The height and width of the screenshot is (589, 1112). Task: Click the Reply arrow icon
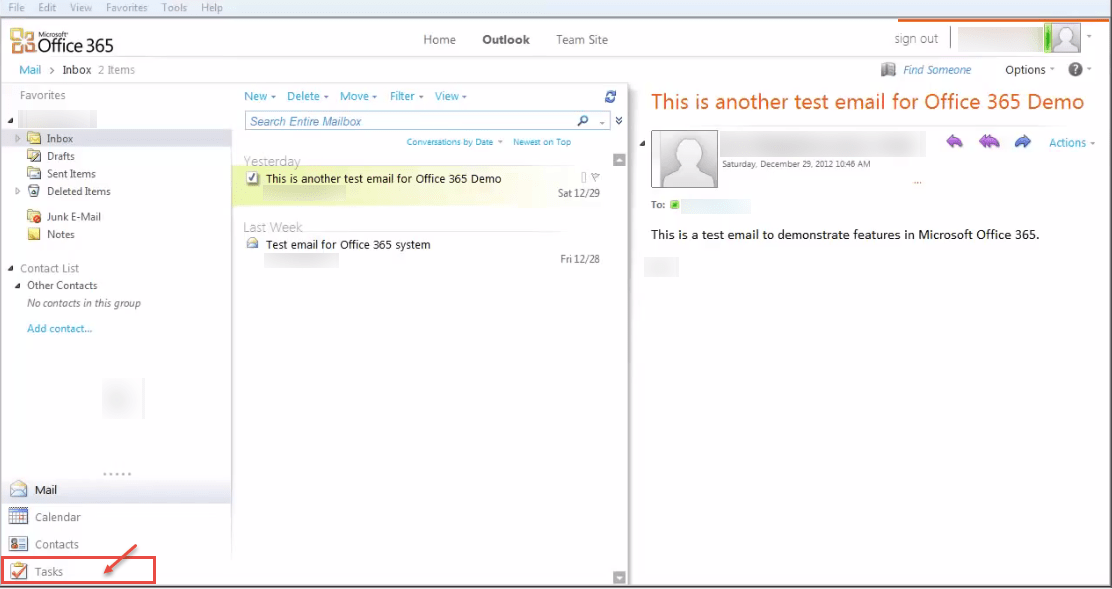[x=955, y=142]
